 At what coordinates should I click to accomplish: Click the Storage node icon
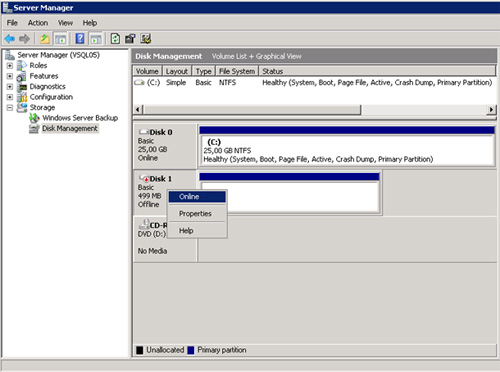22,107
